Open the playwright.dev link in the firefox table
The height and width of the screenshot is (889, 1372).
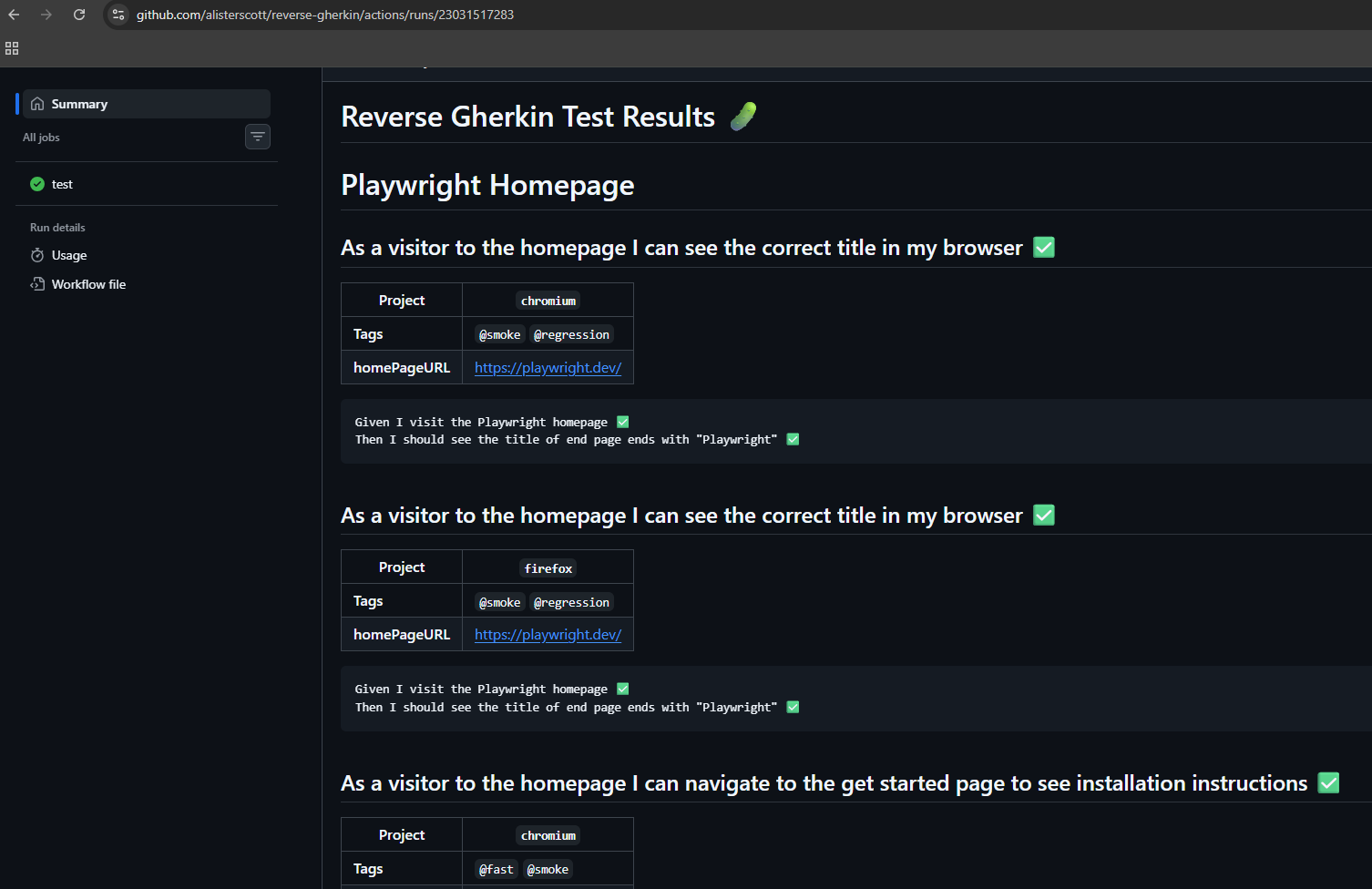(548, 634)
